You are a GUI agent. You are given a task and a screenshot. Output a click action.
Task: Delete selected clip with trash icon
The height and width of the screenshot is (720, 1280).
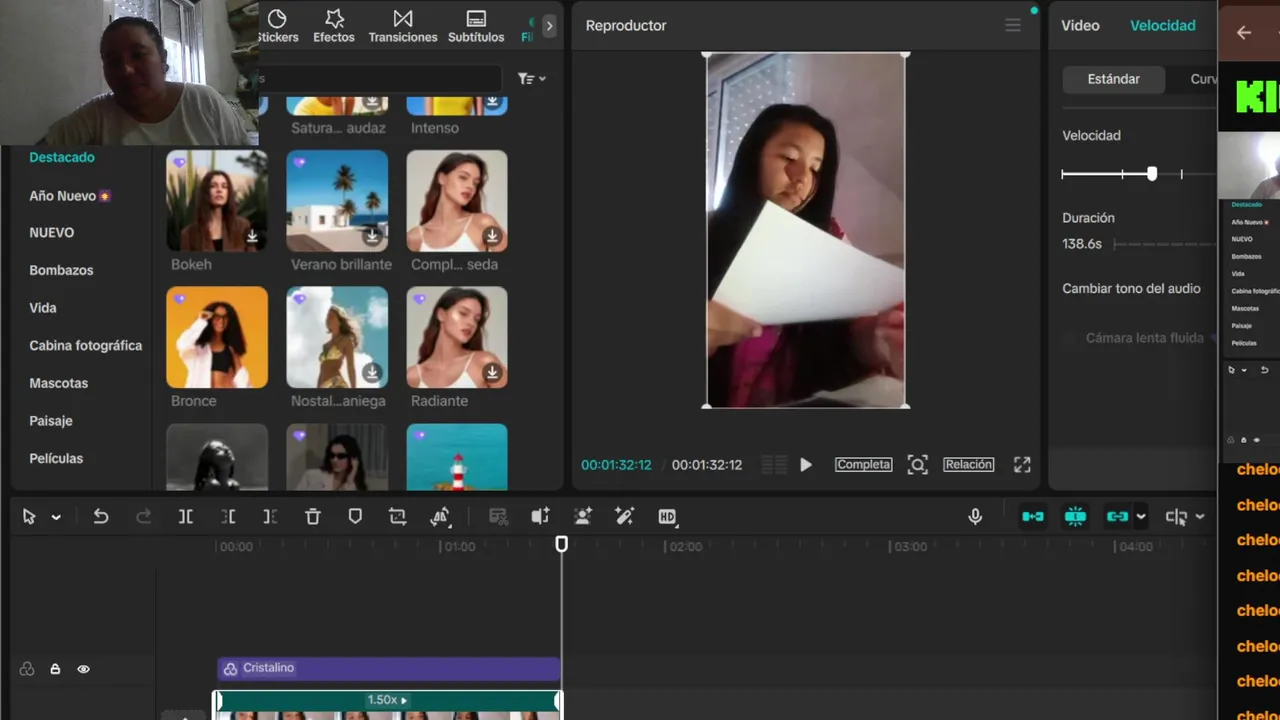click(x=313, y=517)
